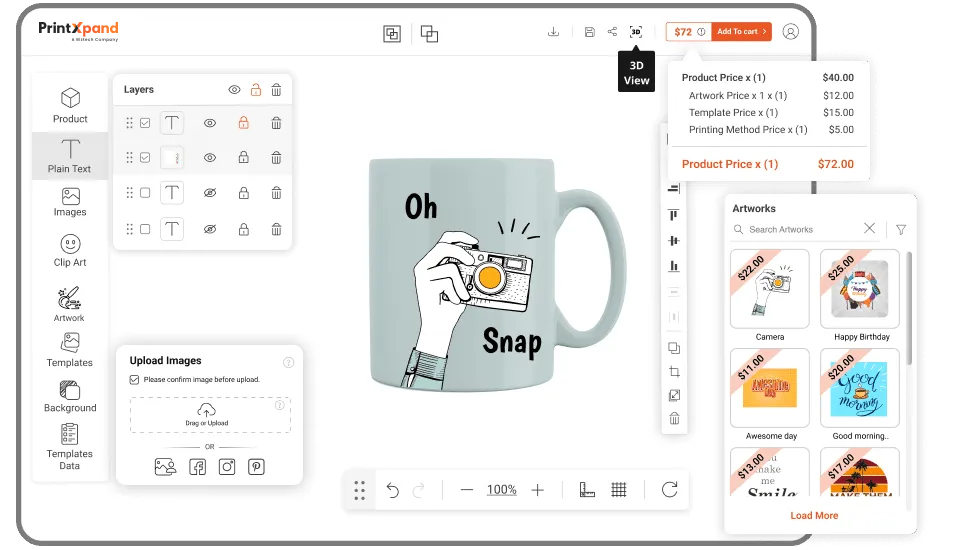Click the Drag or Upload area

(x=210, y=415)
